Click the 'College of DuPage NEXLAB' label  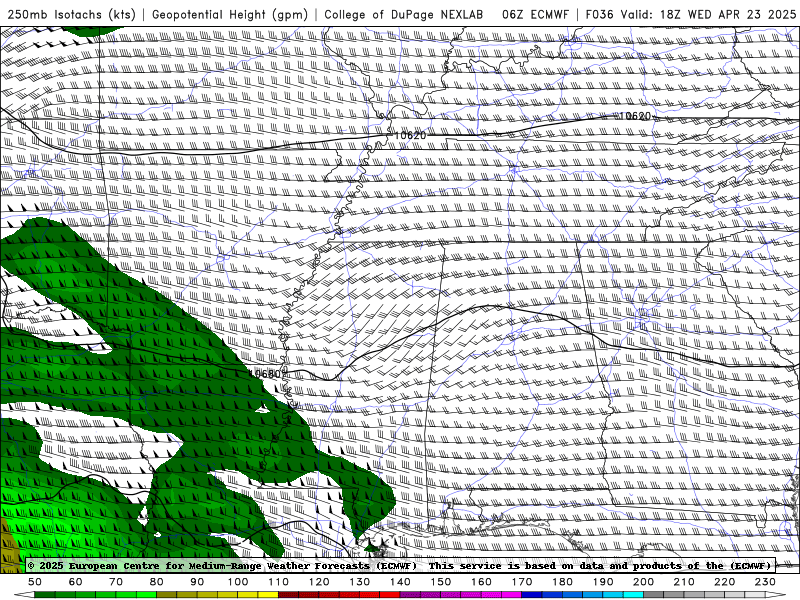coord(404,14)
